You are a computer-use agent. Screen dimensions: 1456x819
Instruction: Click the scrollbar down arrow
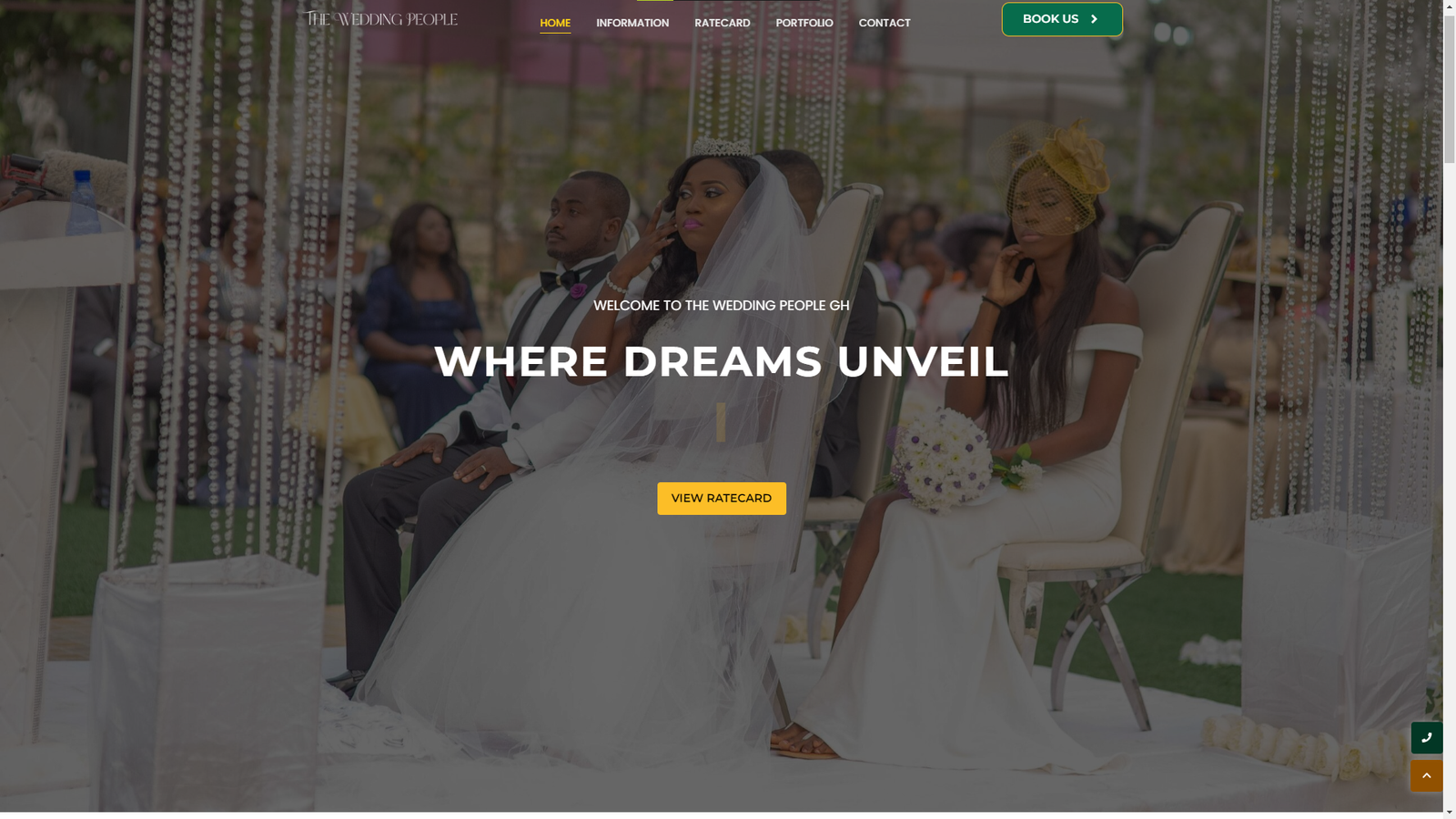(x=1449, y=812)
